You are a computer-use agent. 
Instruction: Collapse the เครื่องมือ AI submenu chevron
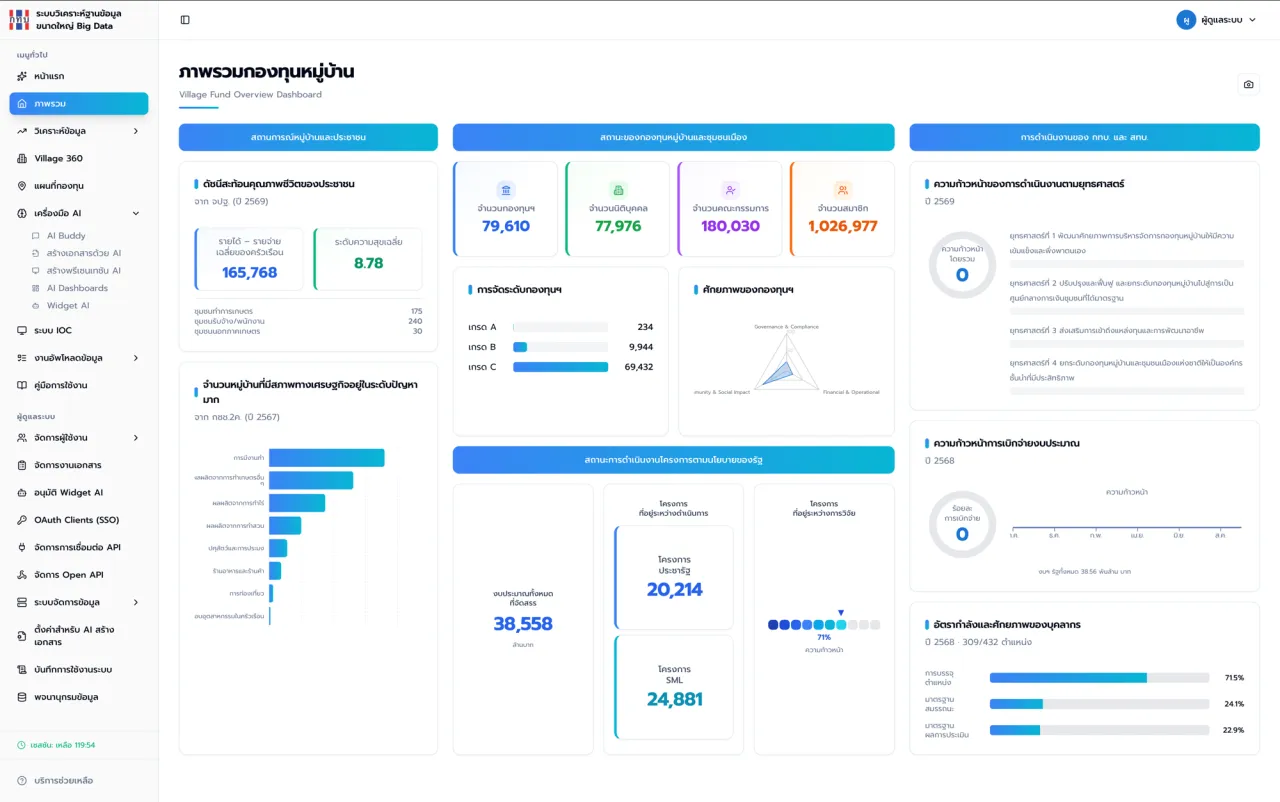pyautogui.click(x=136, y=213)
